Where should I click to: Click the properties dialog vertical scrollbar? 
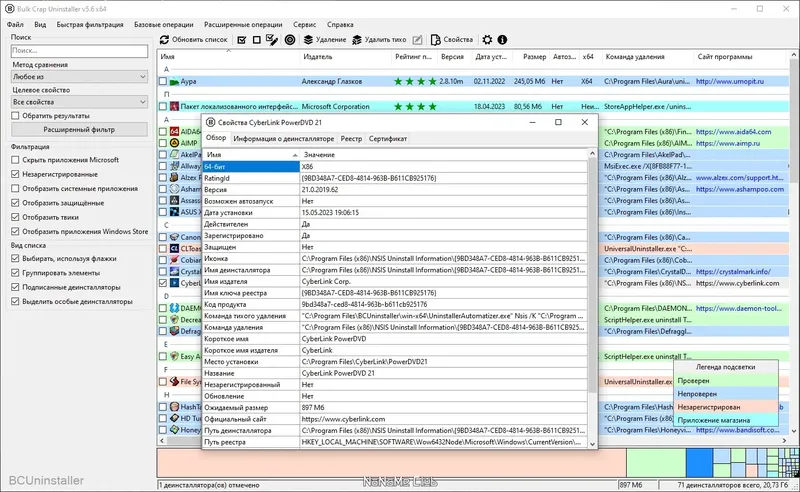click(x=592, y=276)
